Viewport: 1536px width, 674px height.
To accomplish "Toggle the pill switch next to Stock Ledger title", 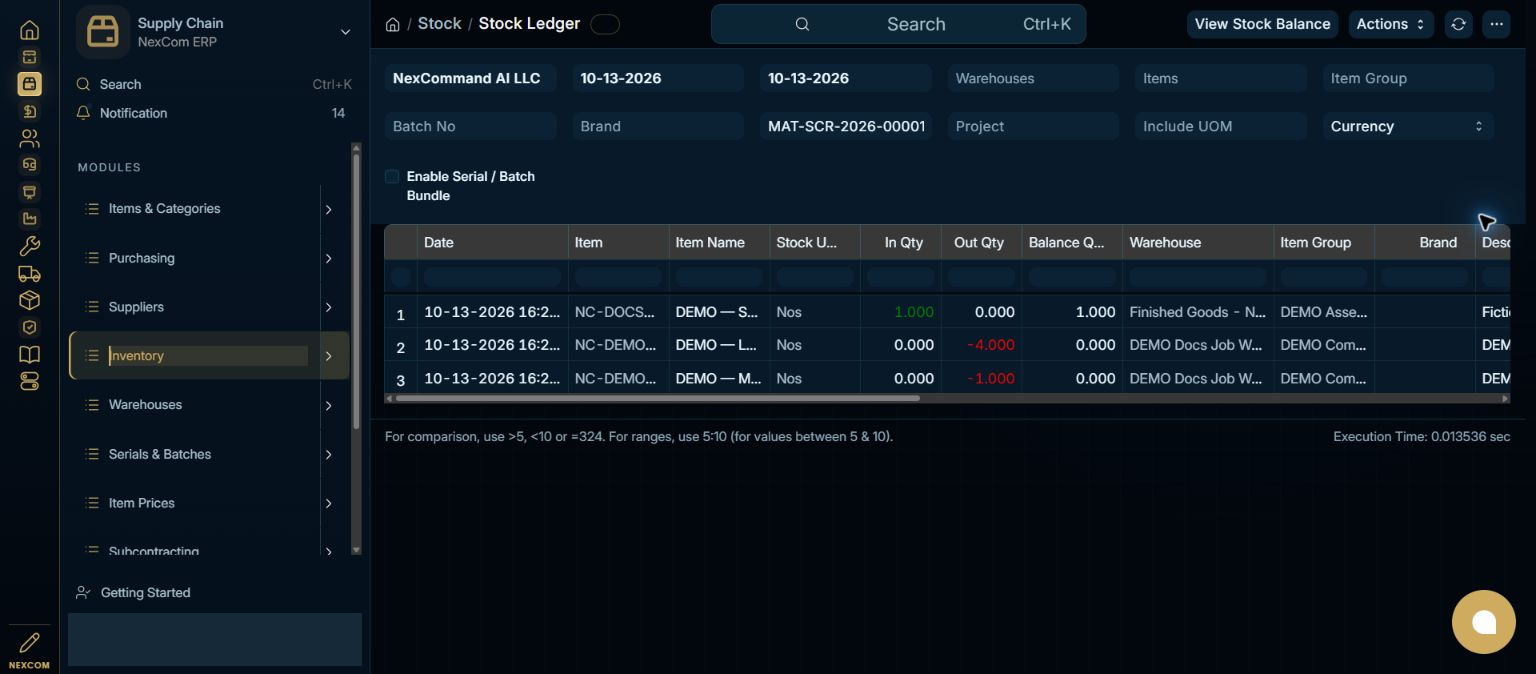I will pos(605,24).
